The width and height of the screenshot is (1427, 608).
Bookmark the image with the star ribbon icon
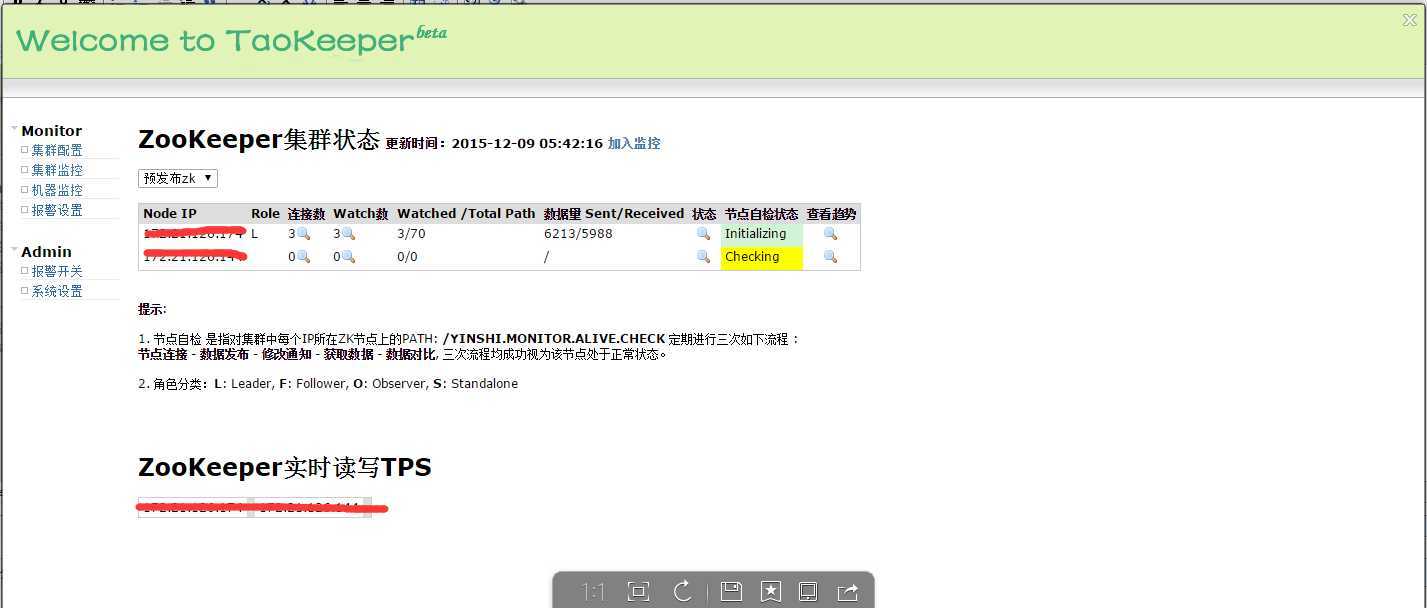[x=770, y=591]
